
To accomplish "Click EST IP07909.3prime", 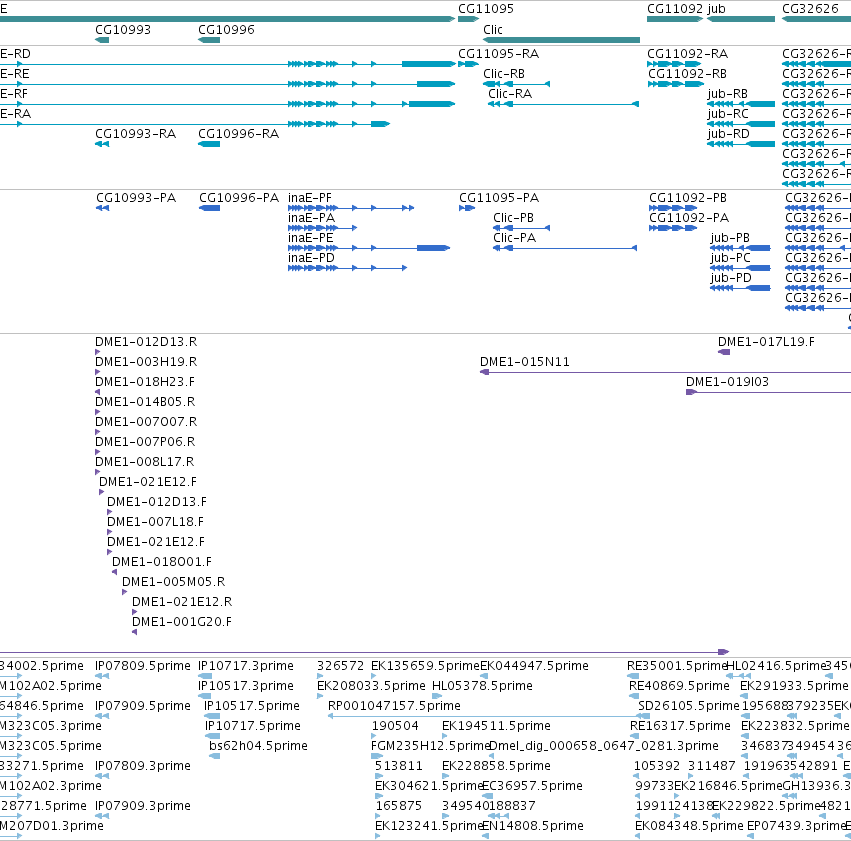I will (x=102, y=816).
